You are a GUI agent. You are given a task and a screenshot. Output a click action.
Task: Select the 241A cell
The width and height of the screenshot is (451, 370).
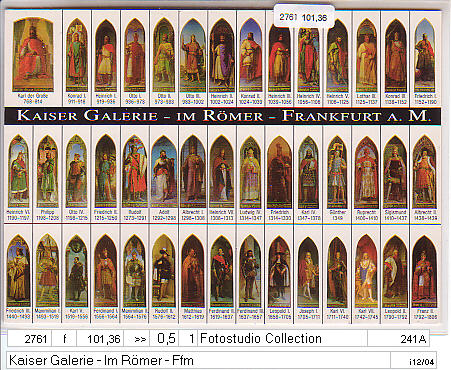coord(398,339)
